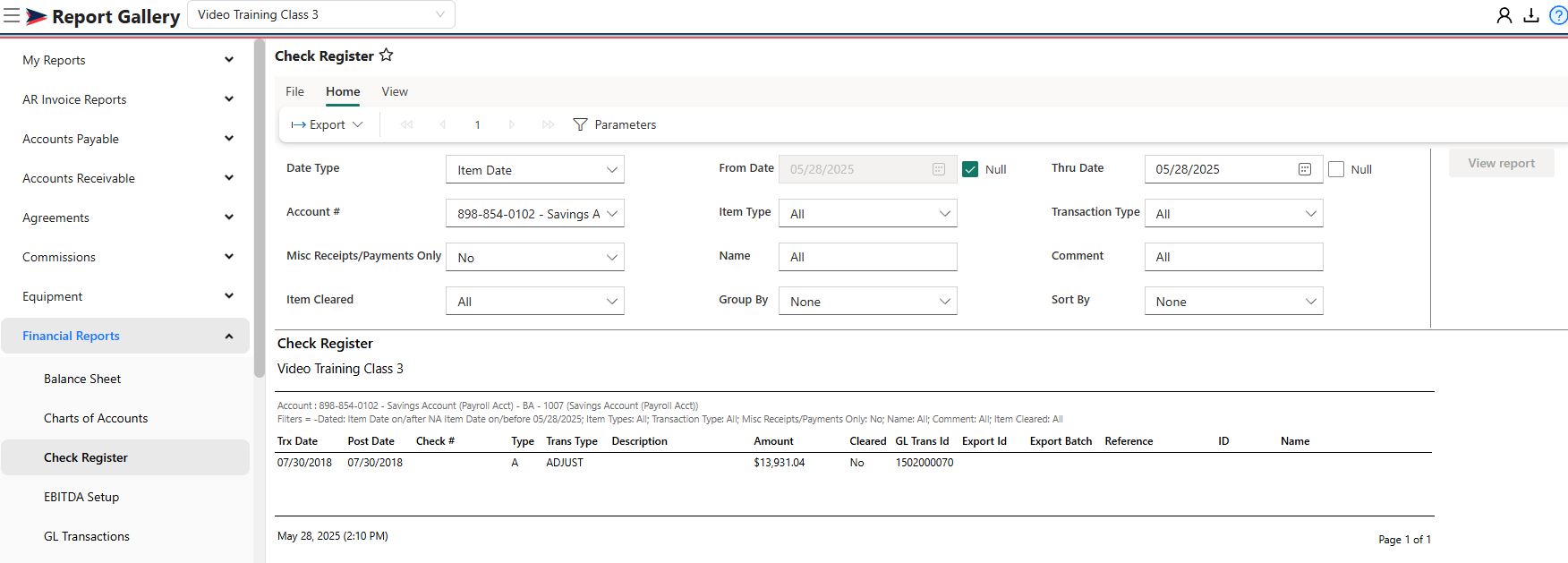Screen dimensions: 1568x563
Task: Open the user profile icon
Action: coord(1504,15)
